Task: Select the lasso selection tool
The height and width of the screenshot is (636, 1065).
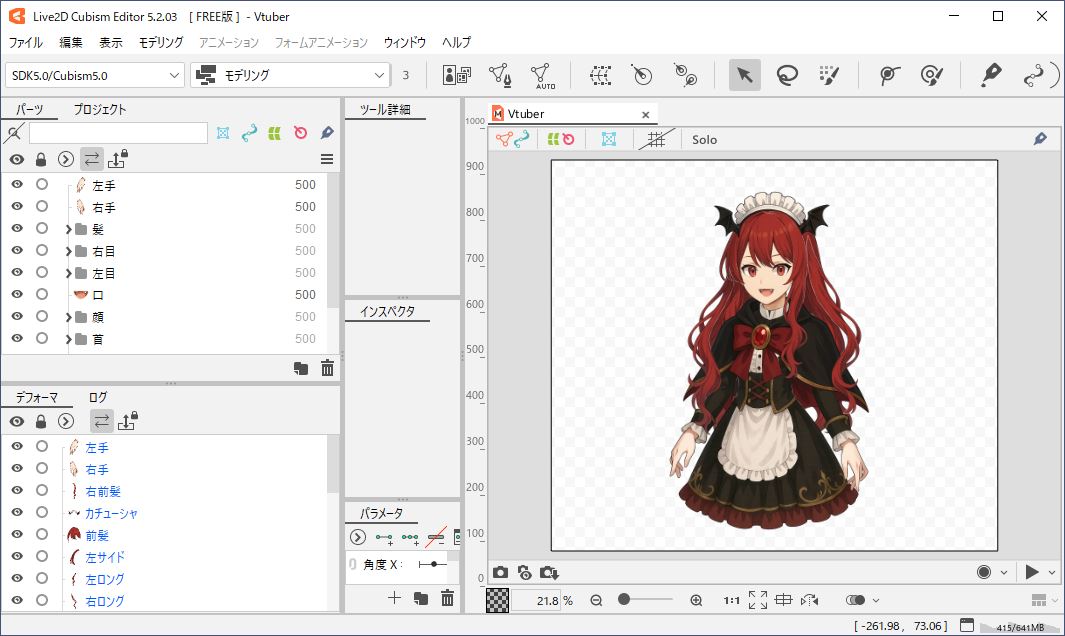Action: tap(787, 75)
